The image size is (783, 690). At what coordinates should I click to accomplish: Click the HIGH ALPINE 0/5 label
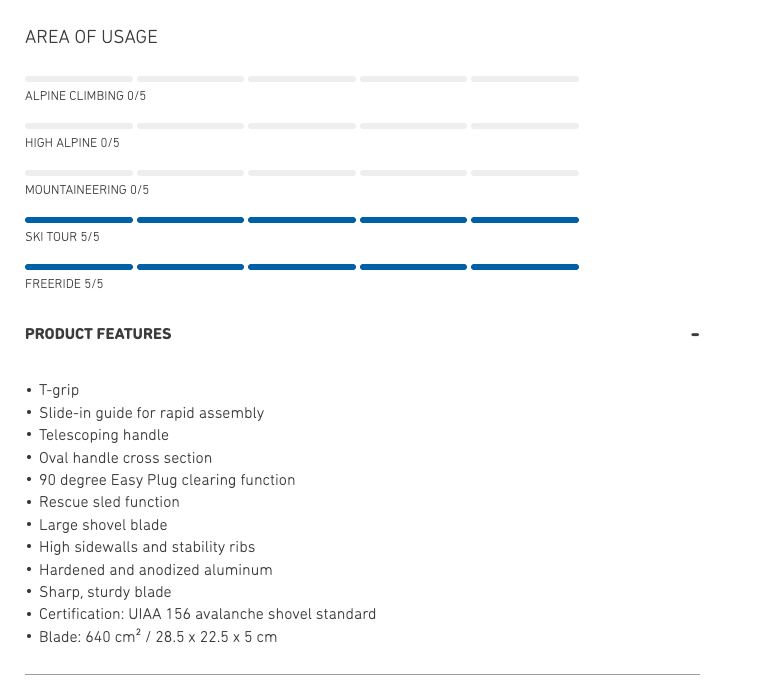click(72, 143)
